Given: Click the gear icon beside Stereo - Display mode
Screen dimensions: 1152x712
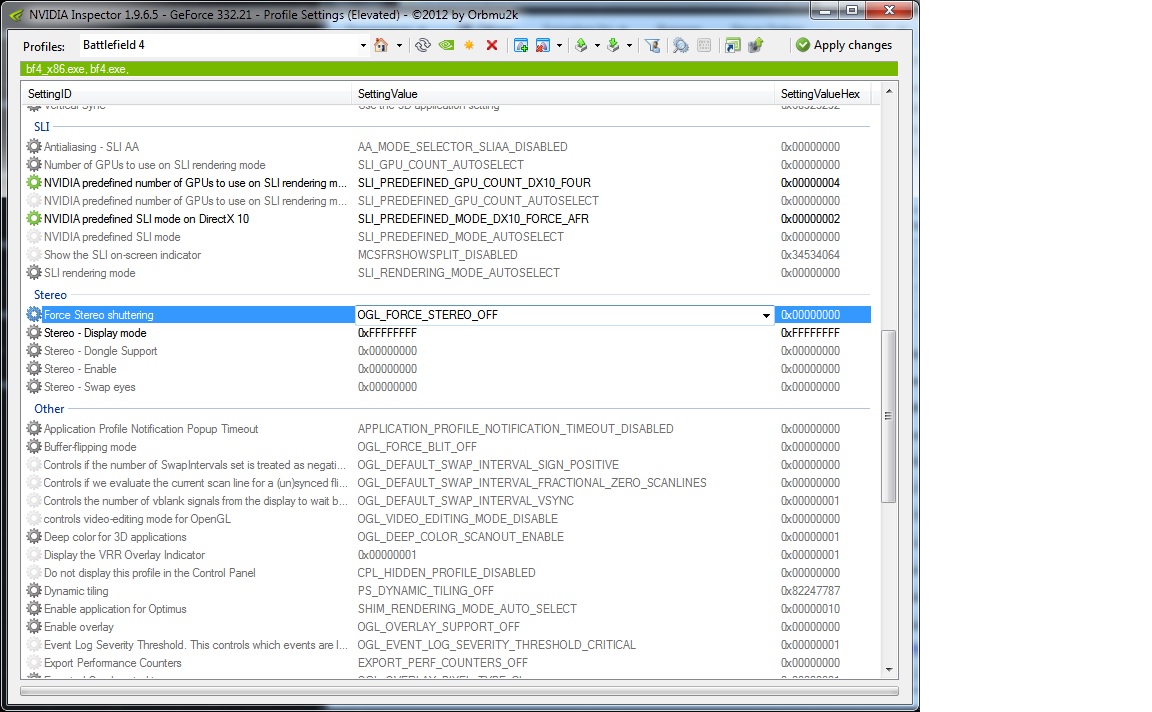Looking at the screenshot, I should click(x=34, y=333).
